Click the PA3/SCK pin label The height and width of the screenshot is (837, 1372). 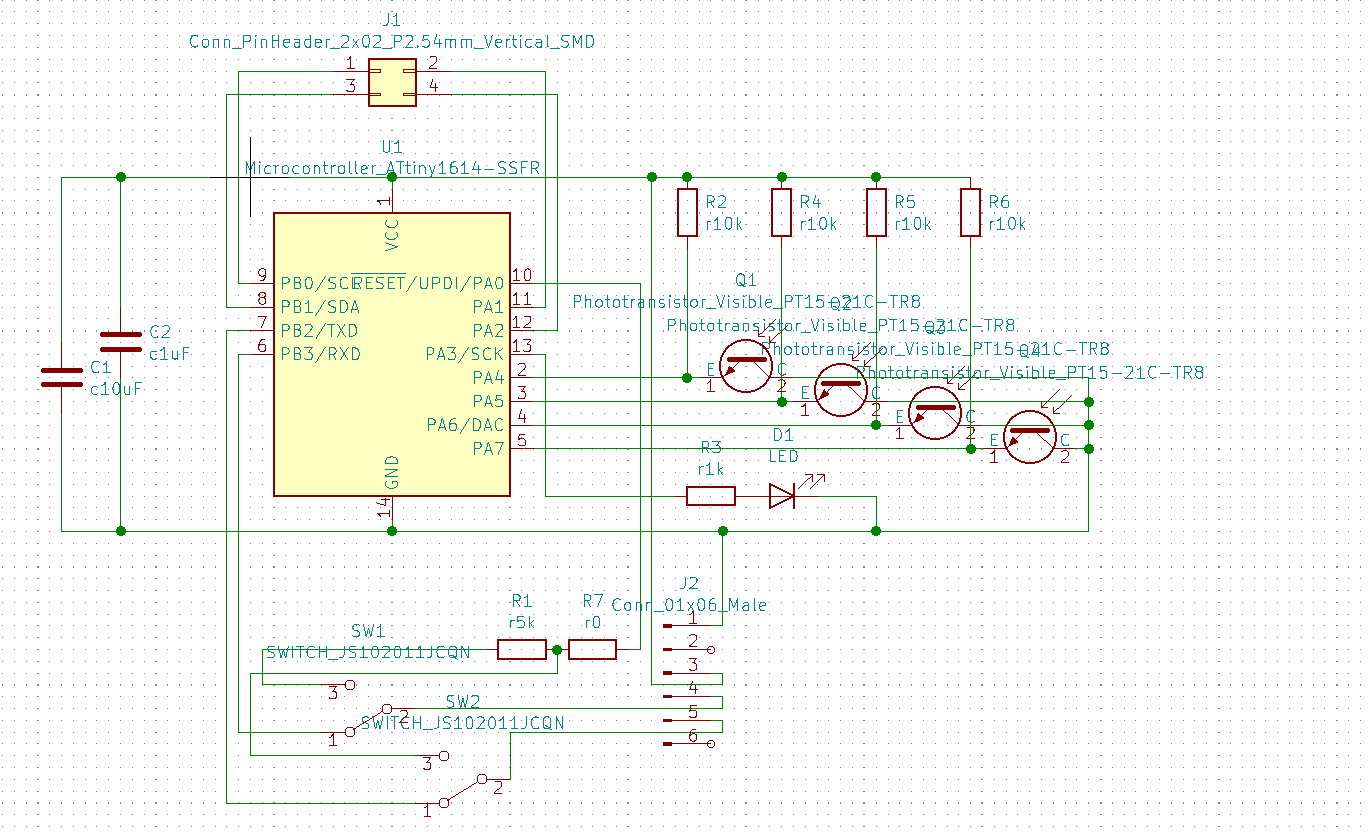tap(465, 354)
